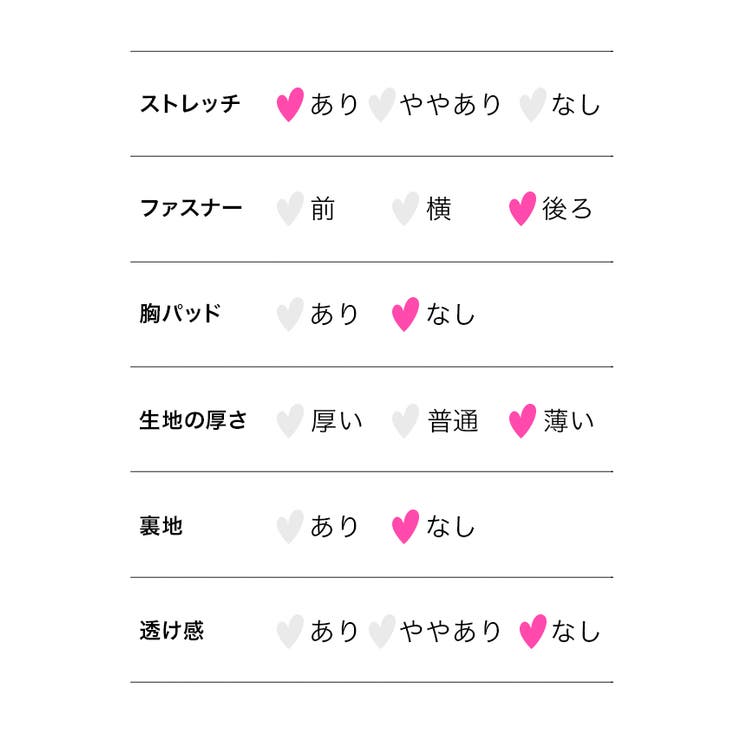
Task: Click the gray heart for ストレッチ なし
Action: coord(532,104)
